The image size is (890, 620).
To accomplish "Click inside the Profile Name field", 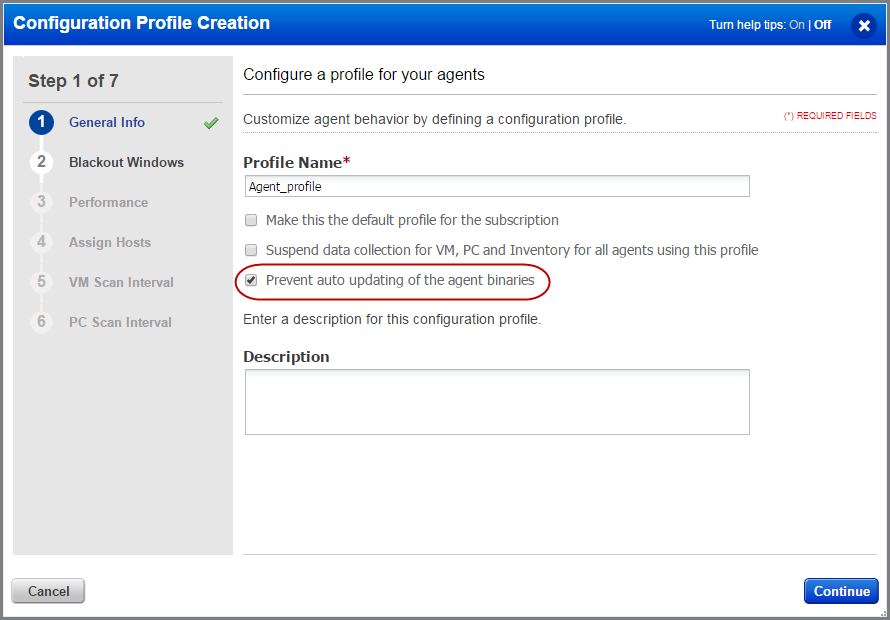I will click(x=497, y=186).
